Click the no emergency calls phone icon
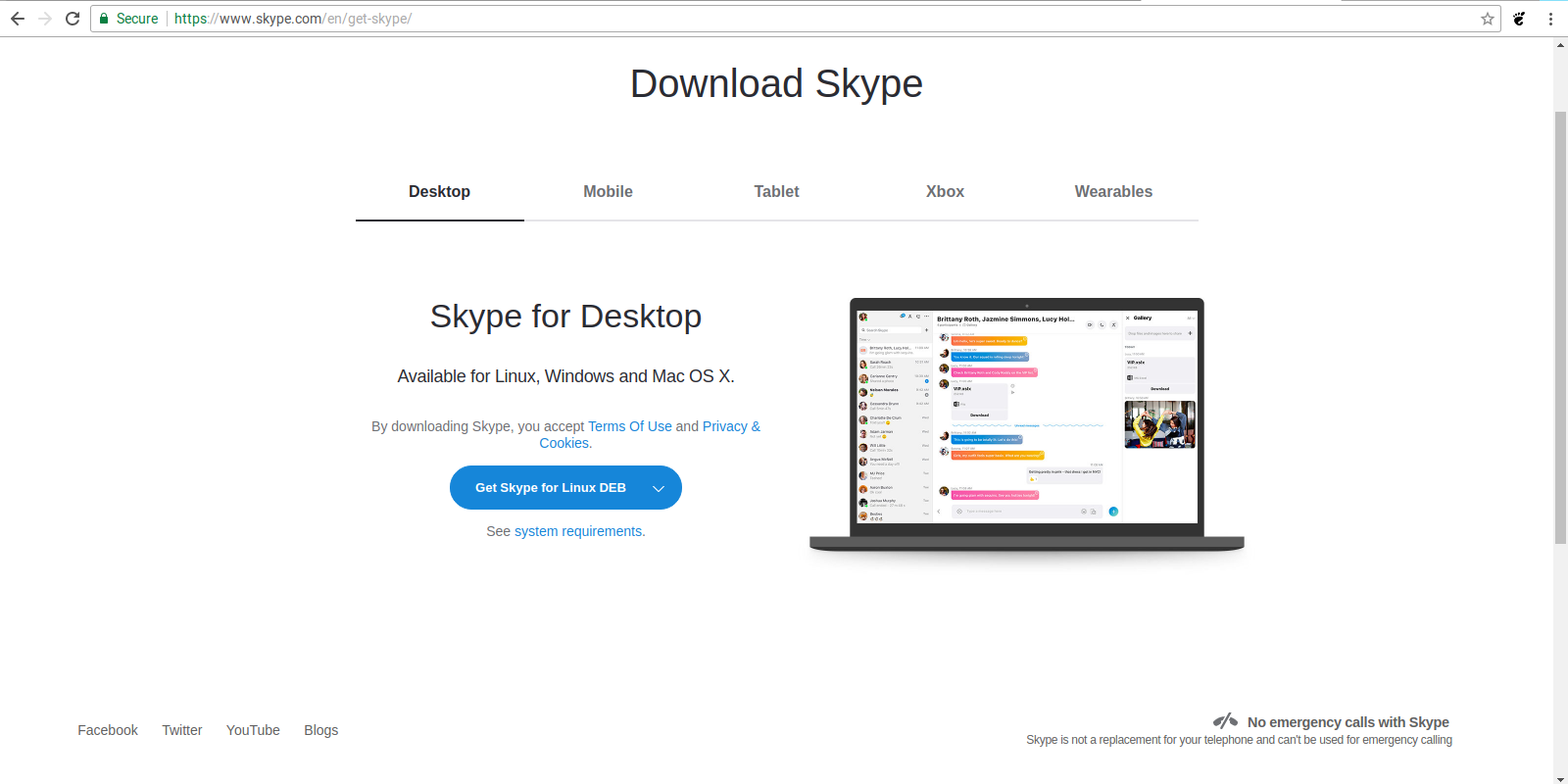The height and width of the screenshot is (784, 1568). pos(1225,721)
